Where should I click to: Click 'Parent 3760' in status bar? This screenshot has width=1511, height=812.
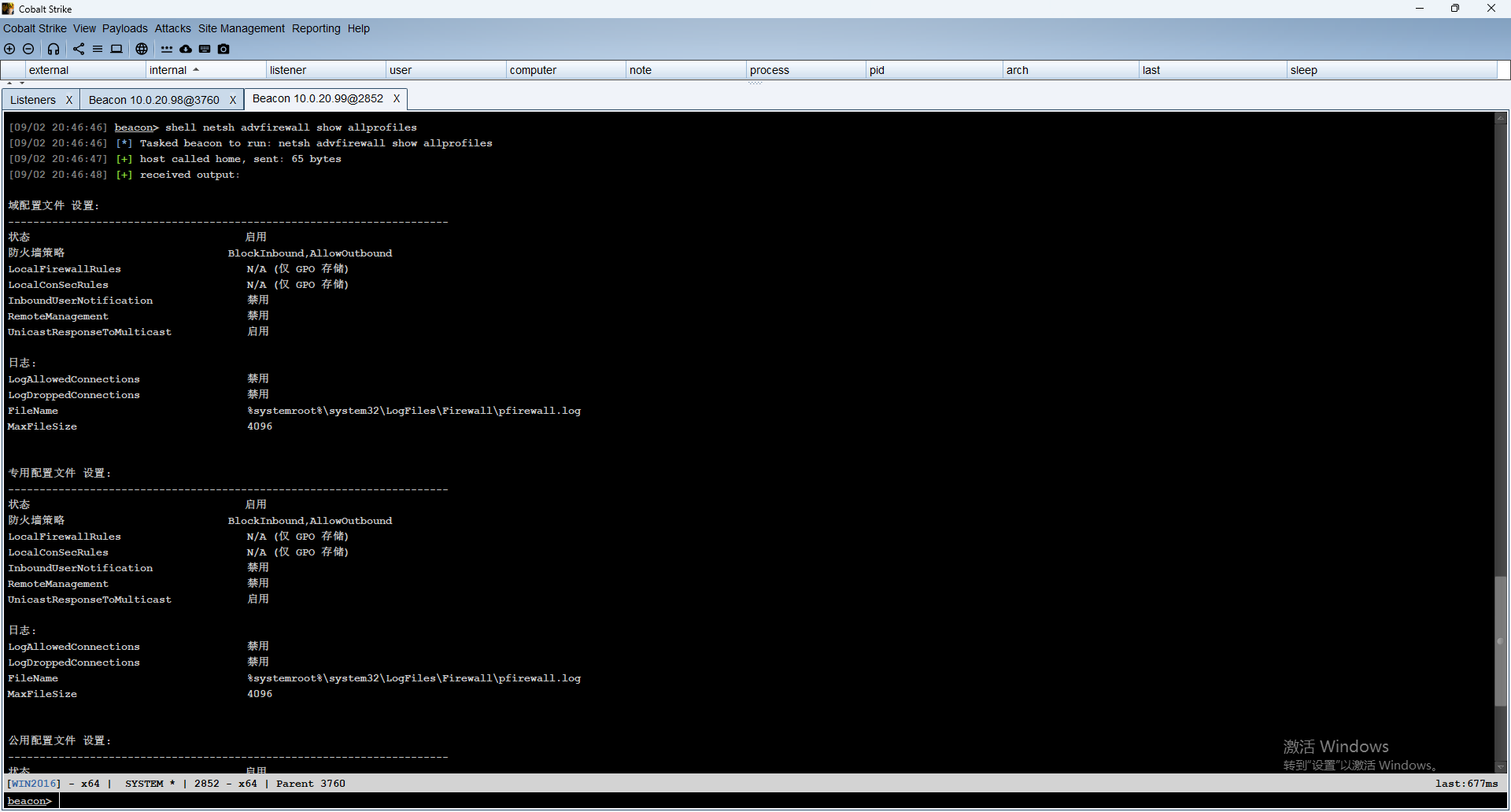click(310, 784)
